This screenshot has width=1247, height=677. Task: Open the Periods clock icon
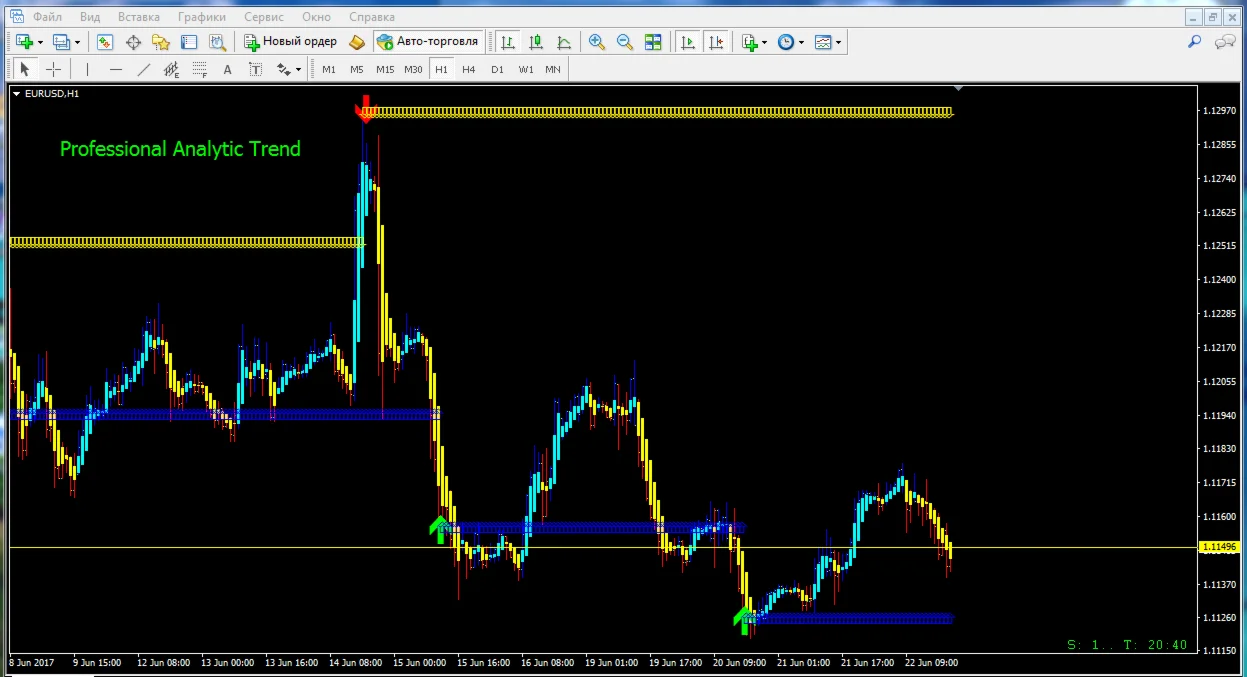pyautogui.click(x=786, y=42)
